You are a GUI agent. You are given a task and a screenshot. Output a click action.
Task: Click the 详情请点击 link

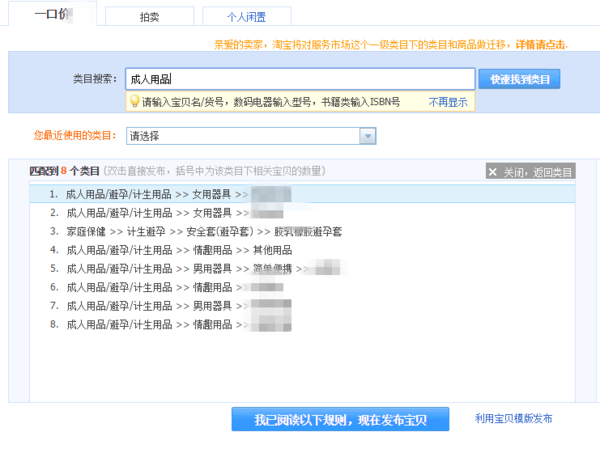point(542,44)
